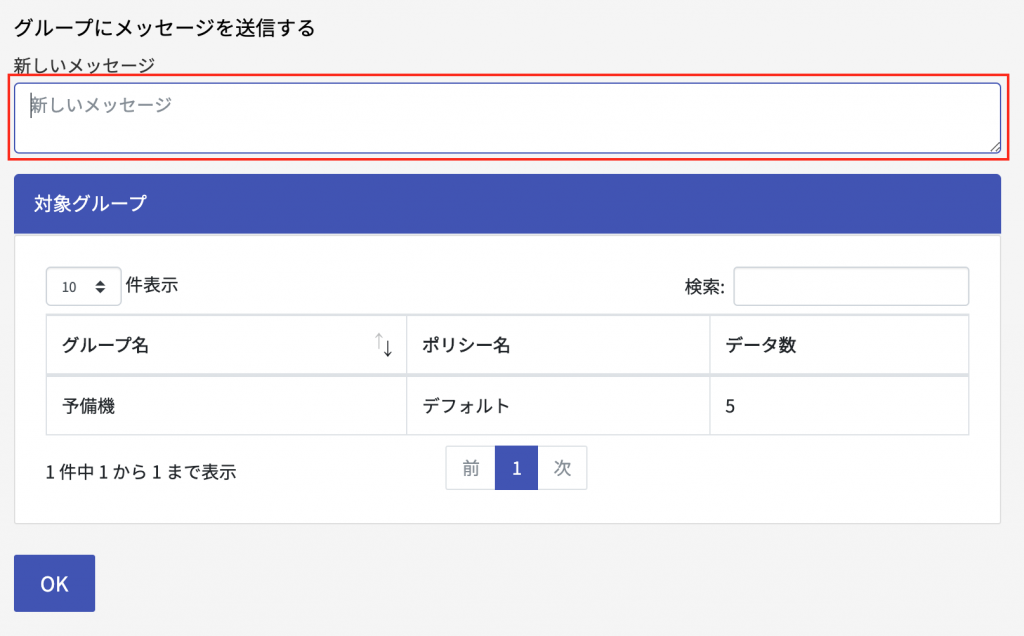Click the data count cell showing 5
The image size is (1024, 636).
(x=731, y=405)
